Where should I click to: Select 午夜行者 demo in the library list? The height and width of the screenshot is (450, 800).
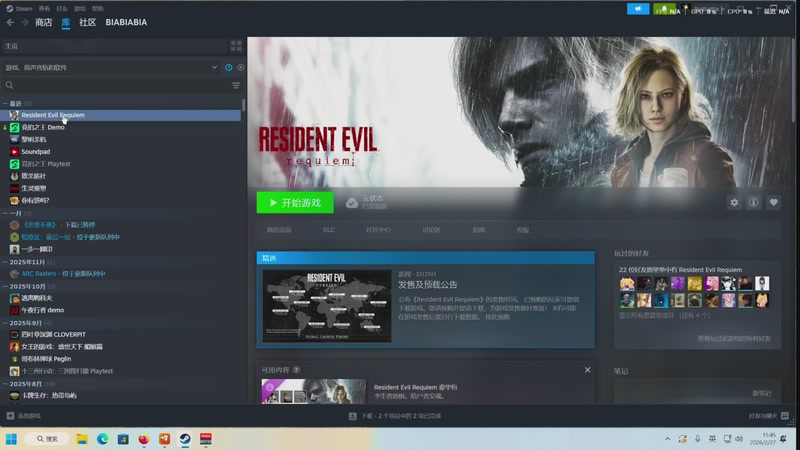pos(42,310)
